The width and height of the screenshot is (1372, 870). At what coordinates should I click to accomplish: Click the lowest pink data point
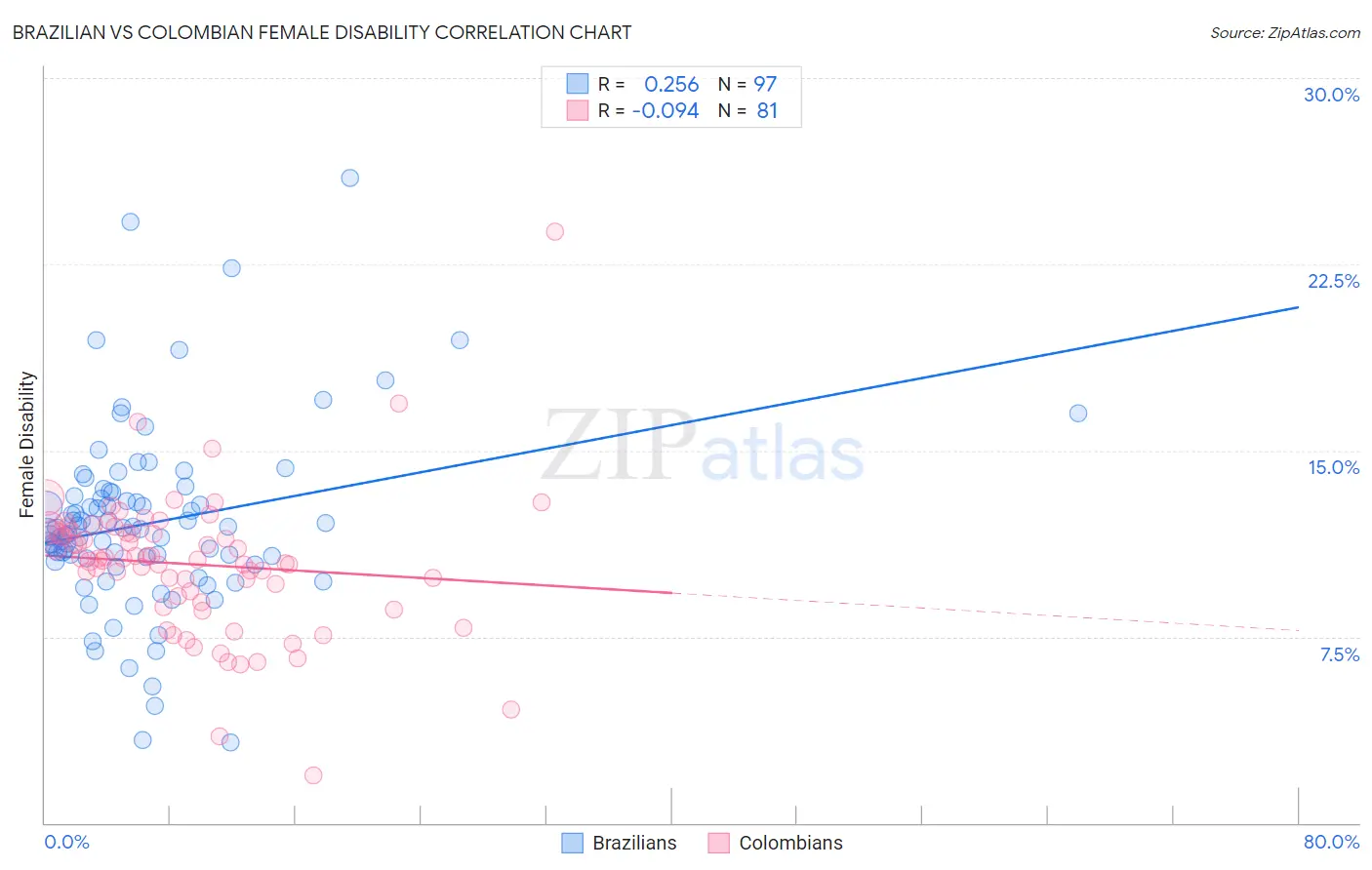pos(313,775)
